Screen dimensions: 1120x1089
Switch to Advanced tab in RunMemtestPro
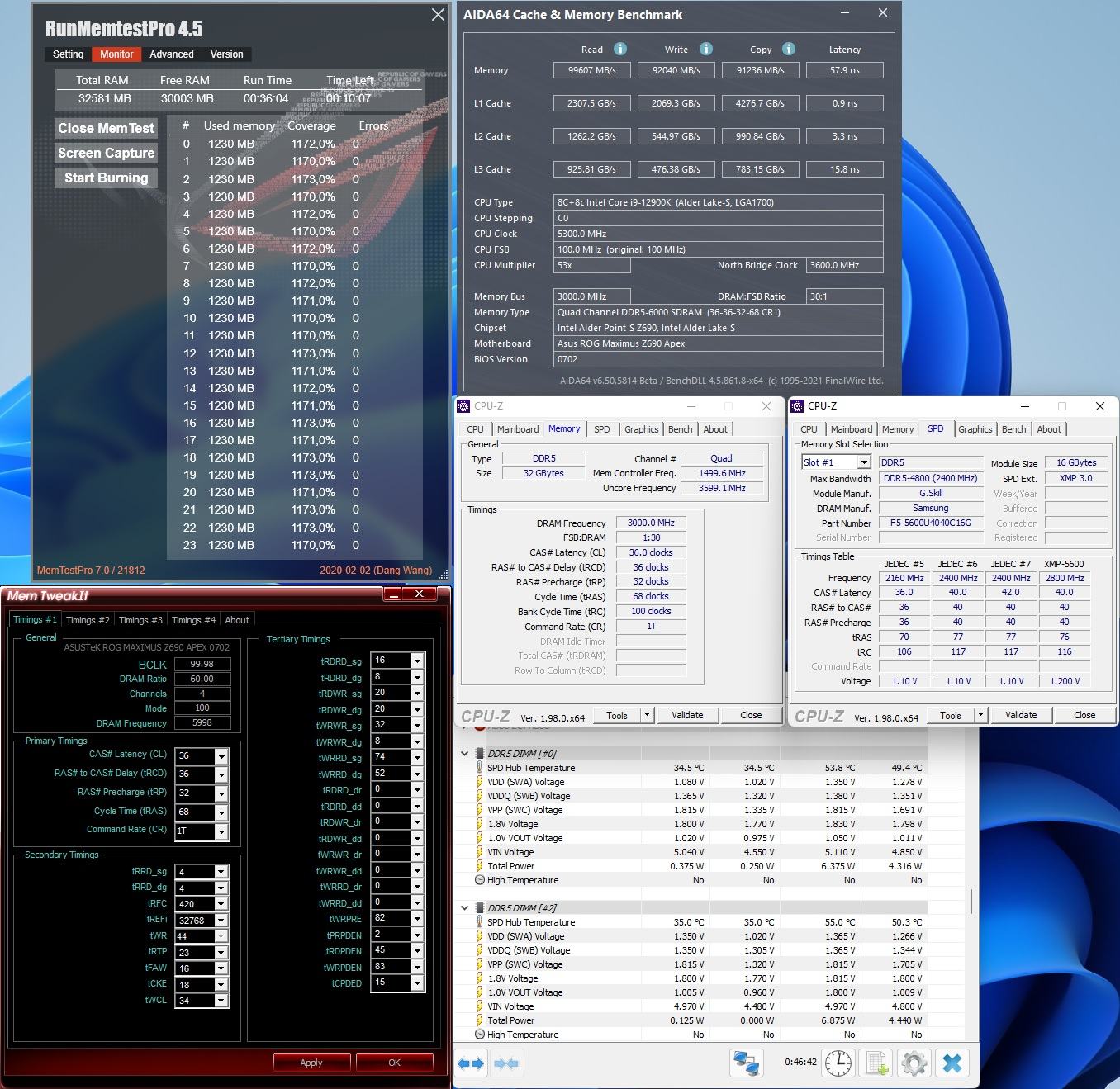[x=172, y=54]
